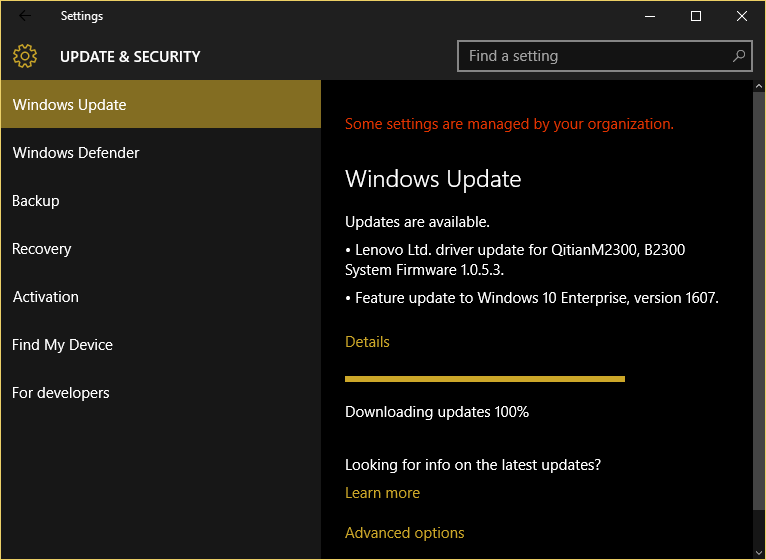Viewport: 766px width, 560px height.
Task: Click the back arrow in the title bar
Action: coord(25,16)
